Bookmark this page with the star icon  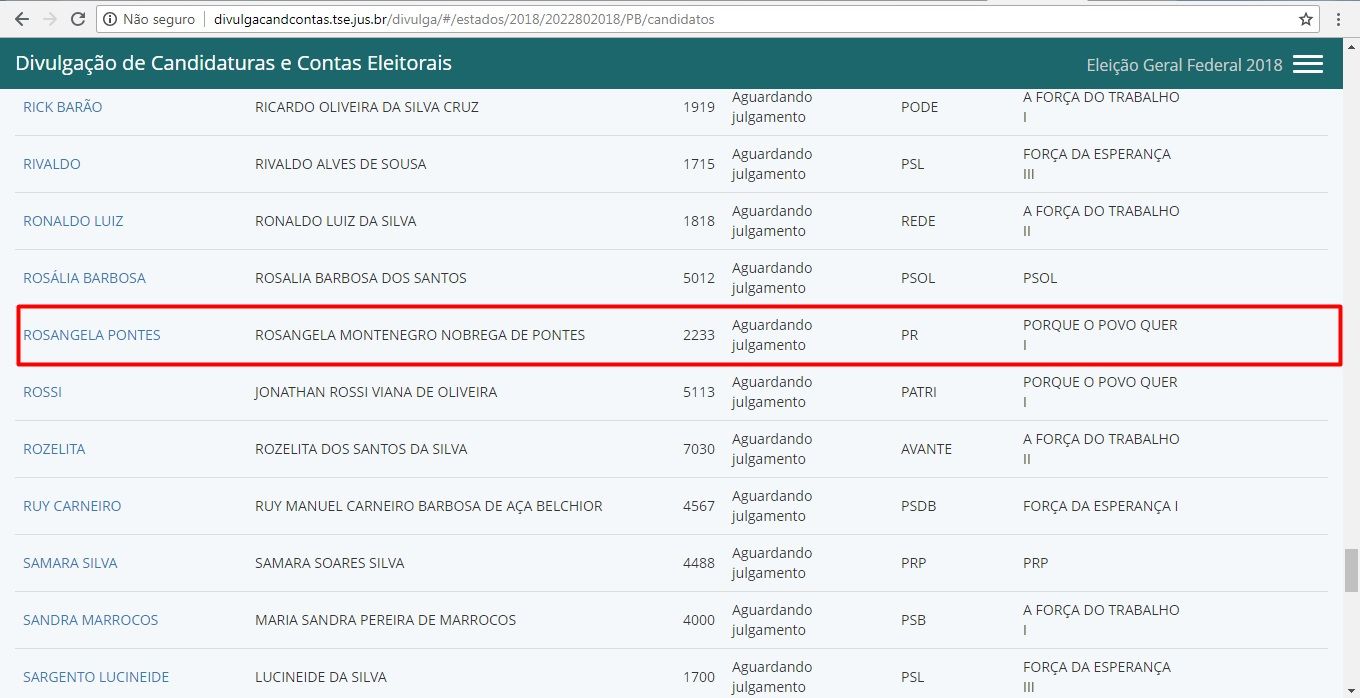[1305, 19]
